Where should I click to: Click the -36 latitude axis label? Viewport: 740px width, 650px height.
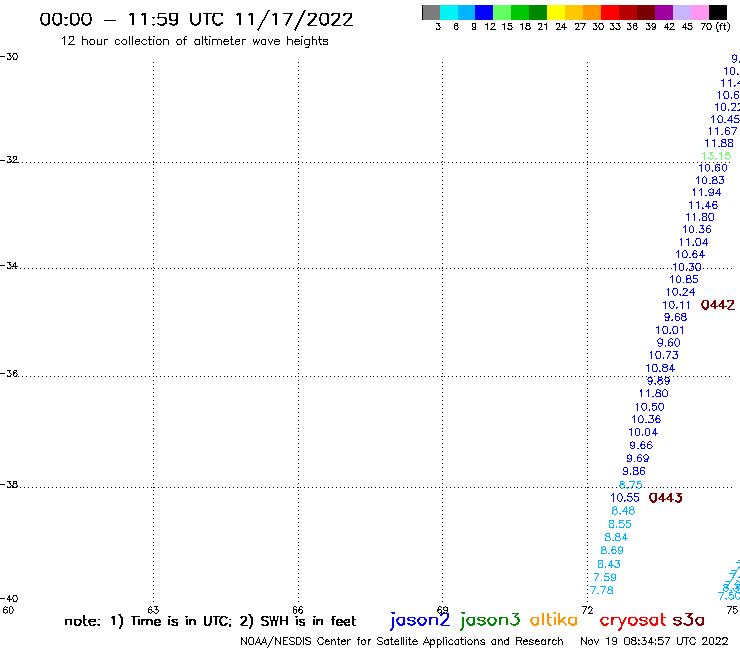(9, 373)
